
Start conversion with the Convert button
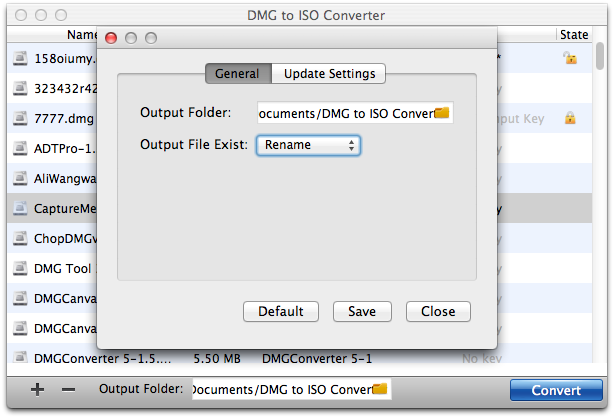[x=556, y=390]
